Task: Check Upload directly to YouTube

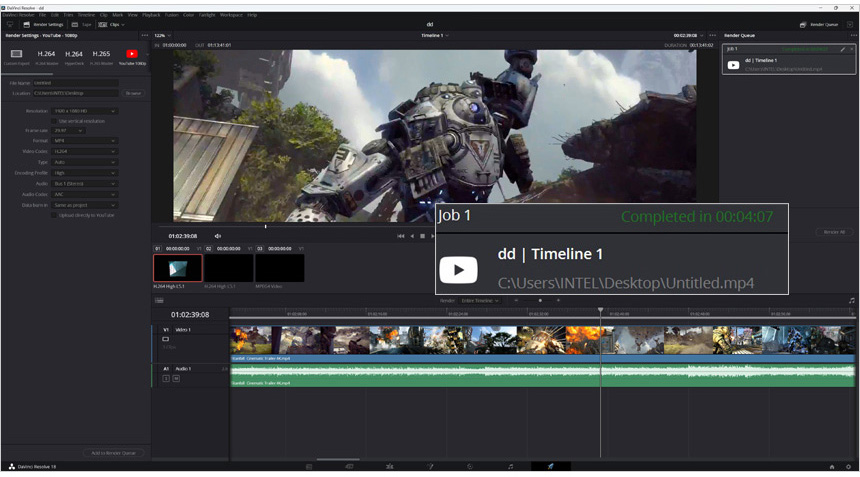Action: point(55,215)
